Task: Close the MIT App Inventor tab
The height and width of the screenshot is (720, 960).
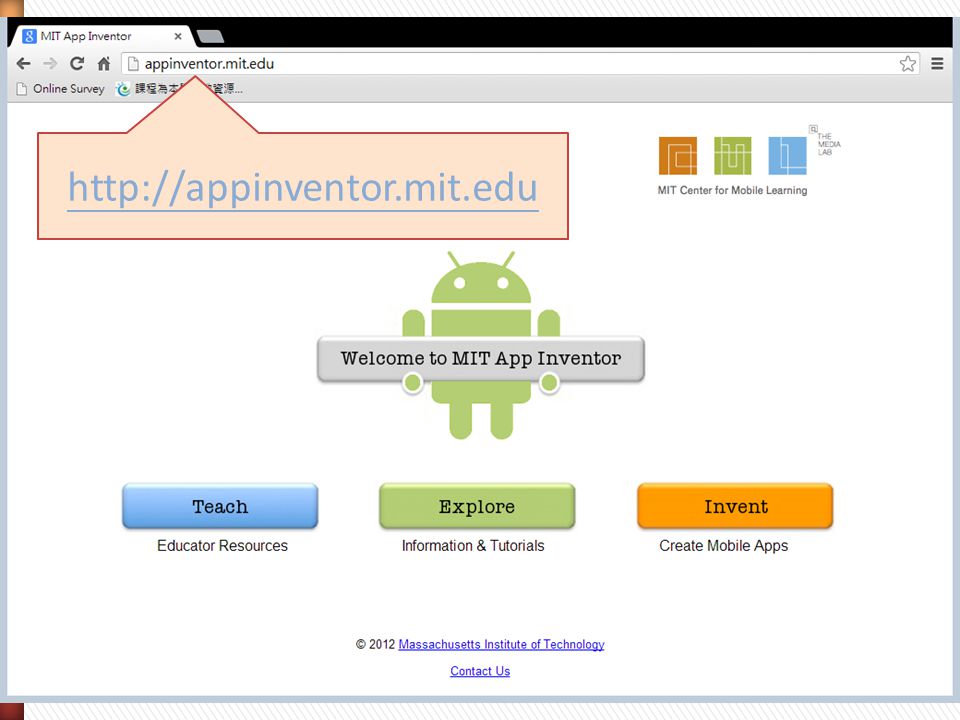Action: (x=178, y=36)
